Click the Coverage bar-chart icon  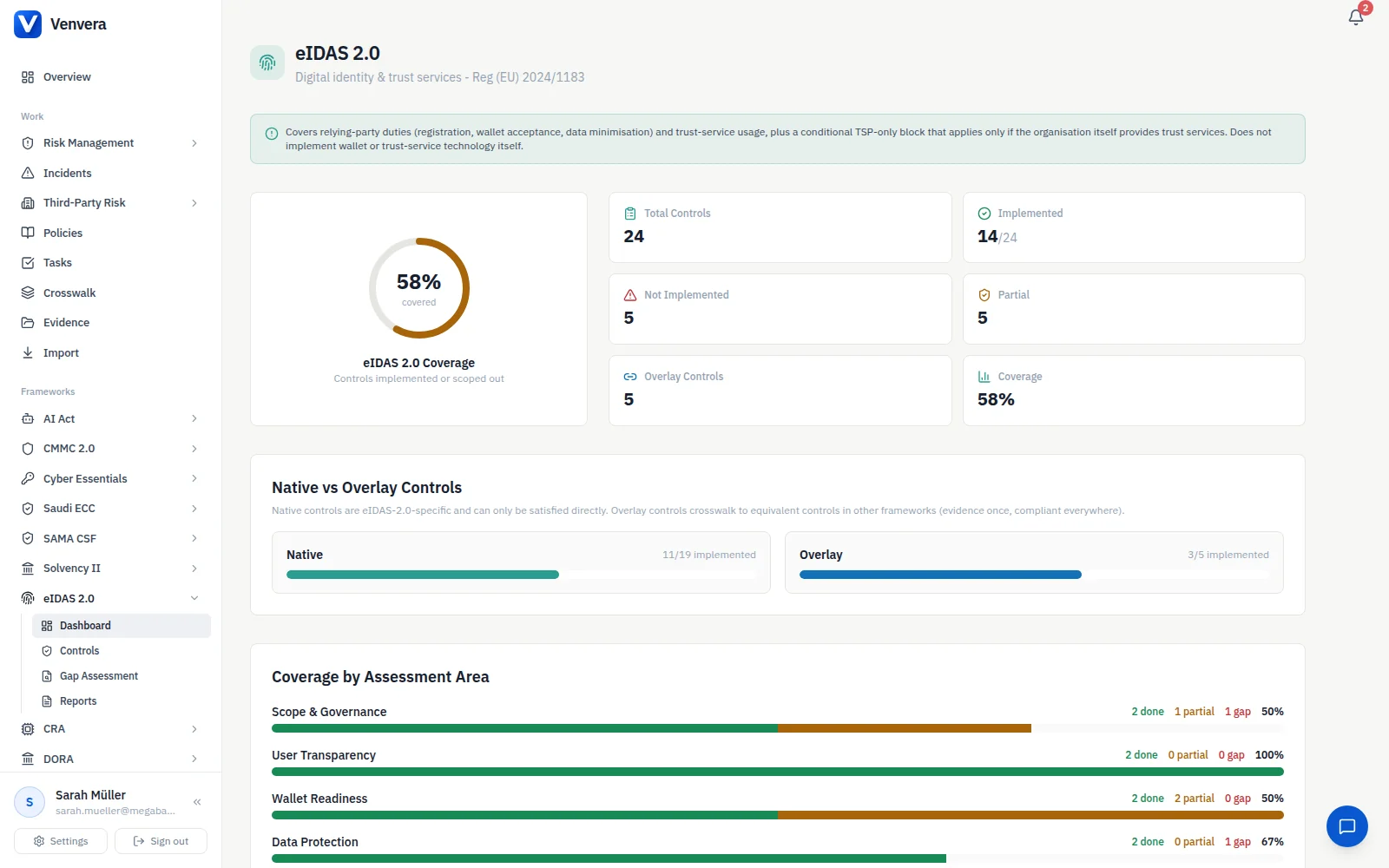[x=984, y=377]
